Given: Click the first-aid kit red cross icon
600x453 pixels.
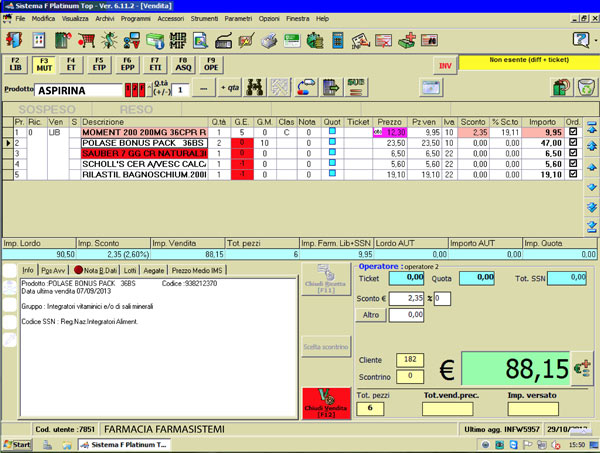Looking at the screenshot, I should [x=407, y=40].
